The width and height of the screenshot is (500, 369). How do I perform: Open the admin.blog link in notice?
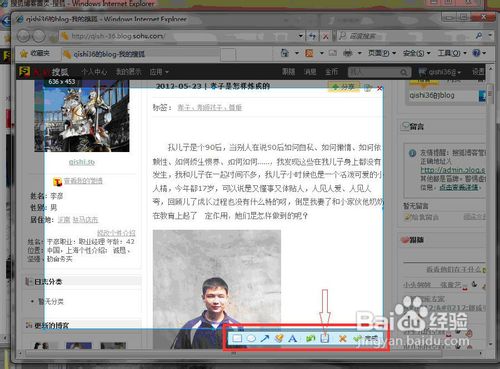click(453, 170)
